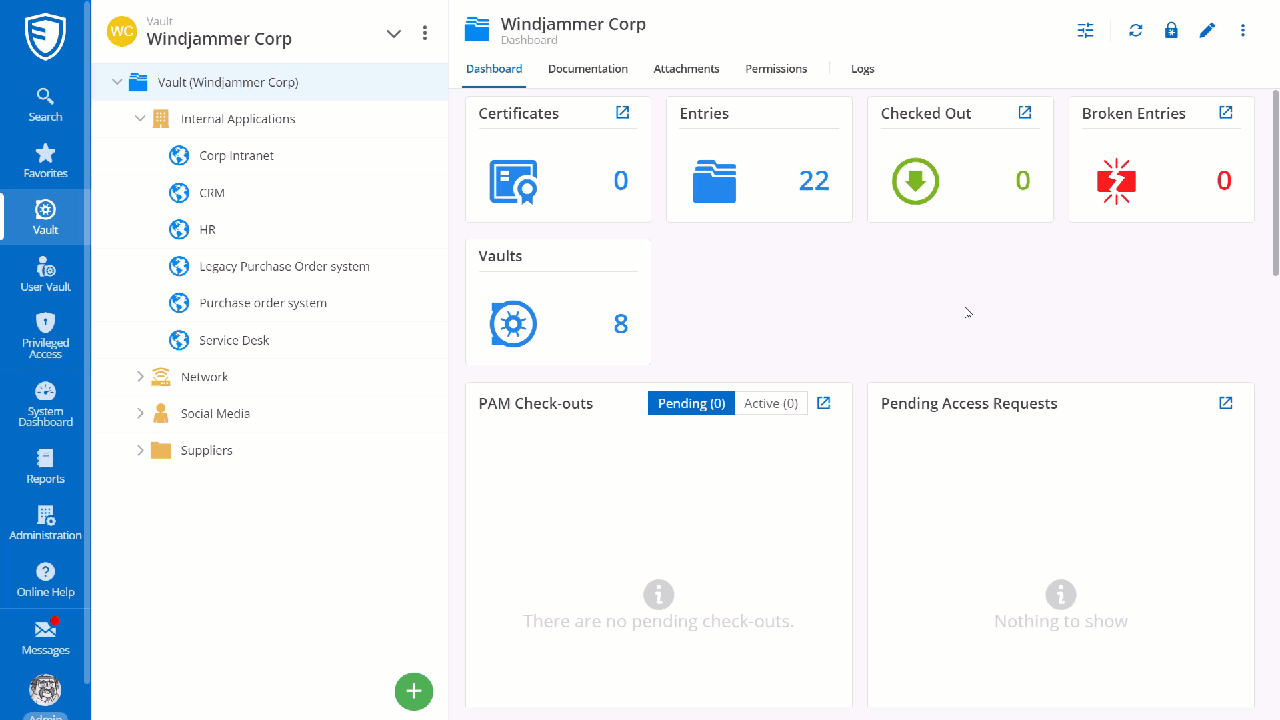Viewport: 1280px width, 720px height.
Task: Switch to the Documentation tab
Action: [588, 69]
